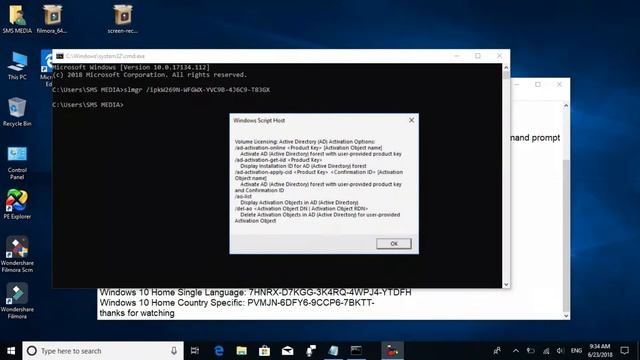Select the Filmora_64 installer desktop icon
The image size is (640, 360).
point(52,19)
